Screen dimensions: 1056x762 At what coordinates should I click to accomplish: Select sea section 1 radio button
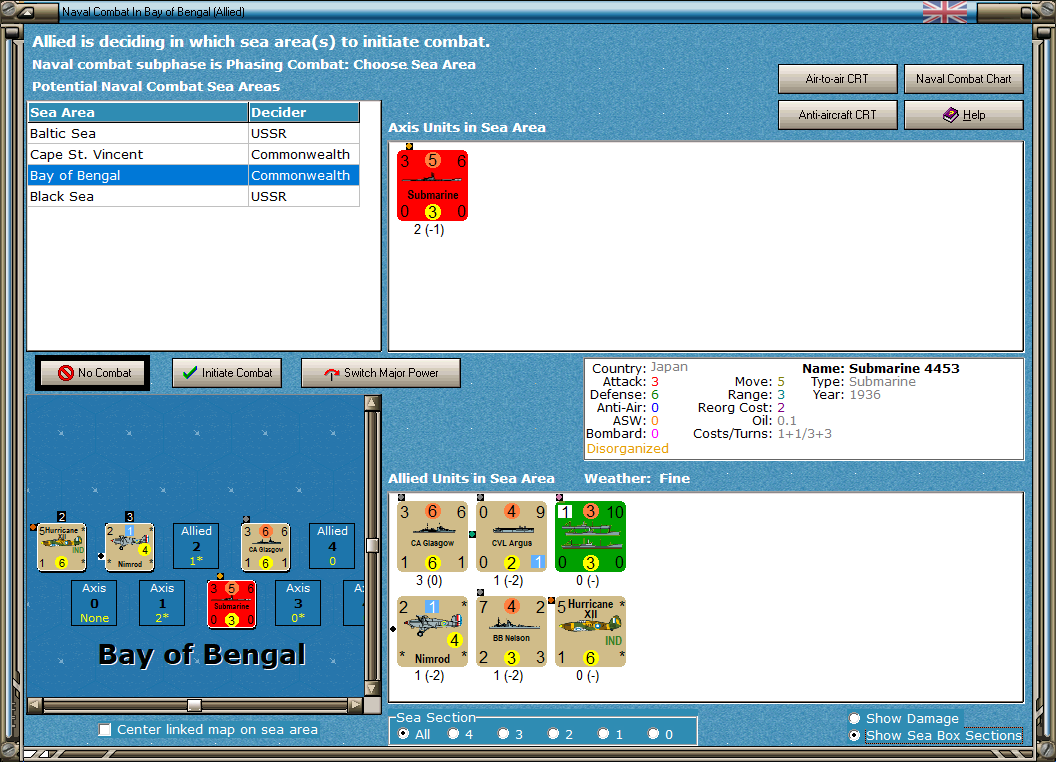click(x=603, y=734)
